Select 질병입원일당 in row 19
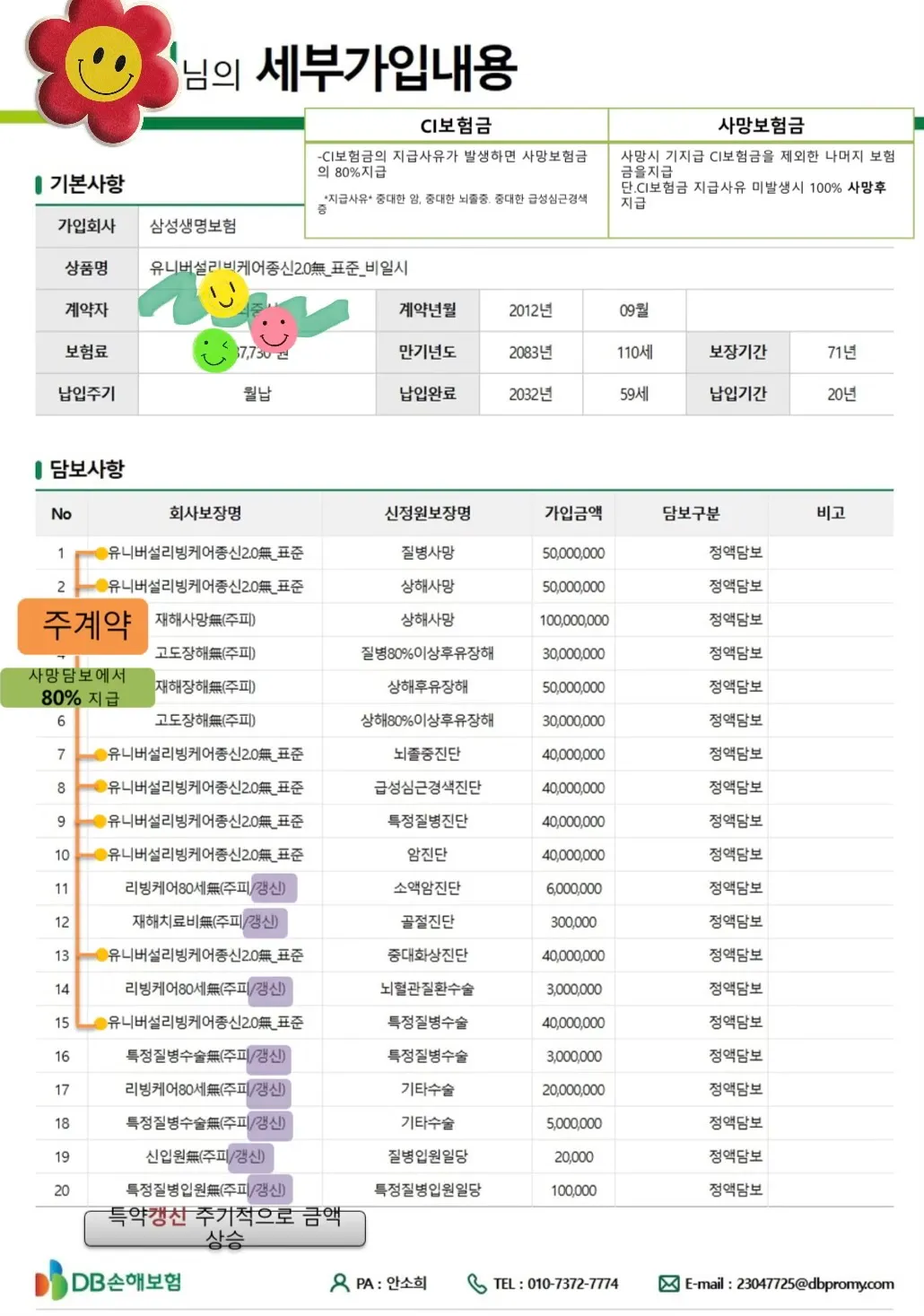The image size is (924, 1316). [x=428, y=1157]
